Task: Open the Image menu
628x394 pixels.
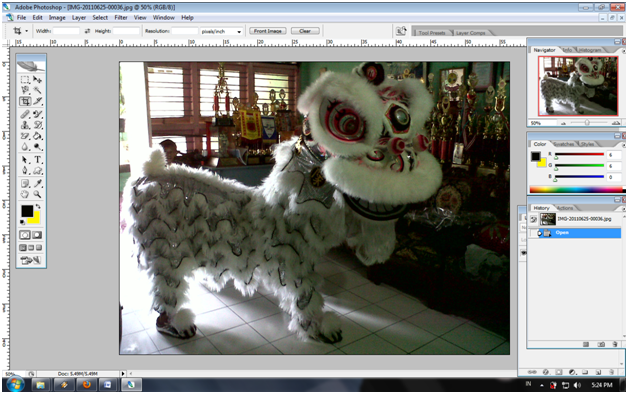Action: click(57, 18)
